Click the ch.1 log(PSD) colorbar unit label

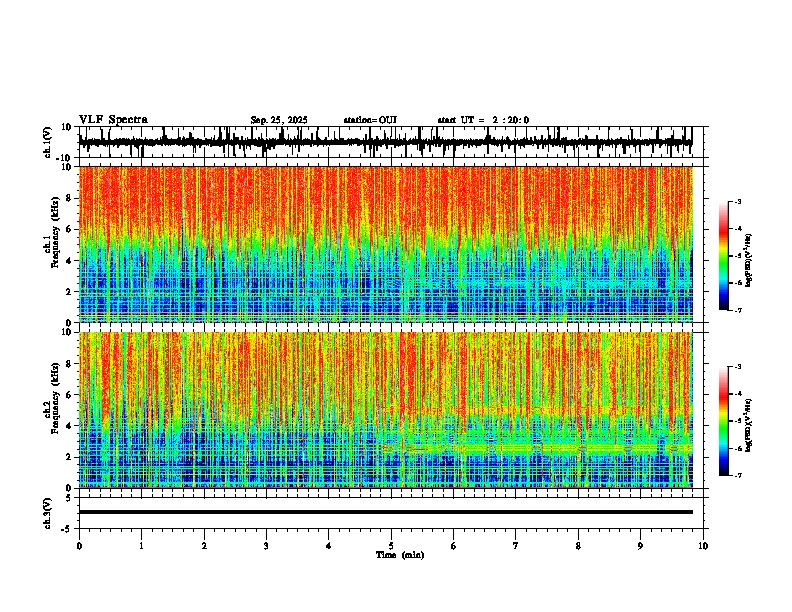pos(748,261)
